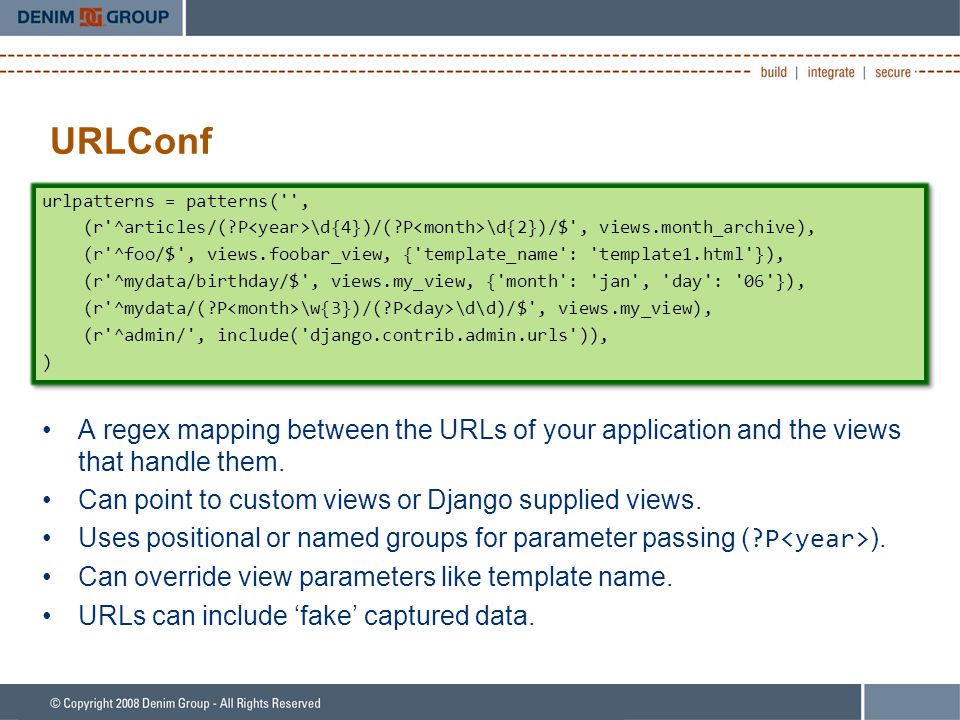
Task: Click the foo foobar_view code line
Action: [433, 255]
